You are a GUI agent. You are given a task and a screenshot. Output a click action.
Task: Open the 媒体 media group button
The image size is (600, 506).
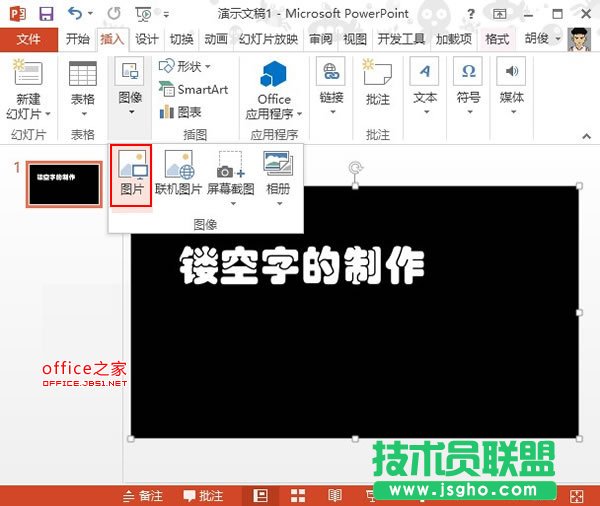tap(512, 87)
